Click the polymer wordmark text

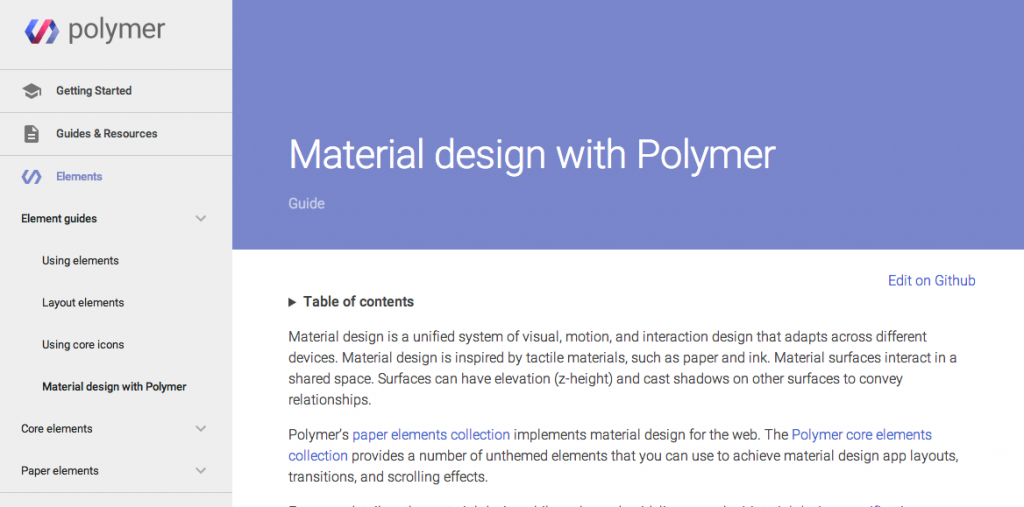(117, 30)
